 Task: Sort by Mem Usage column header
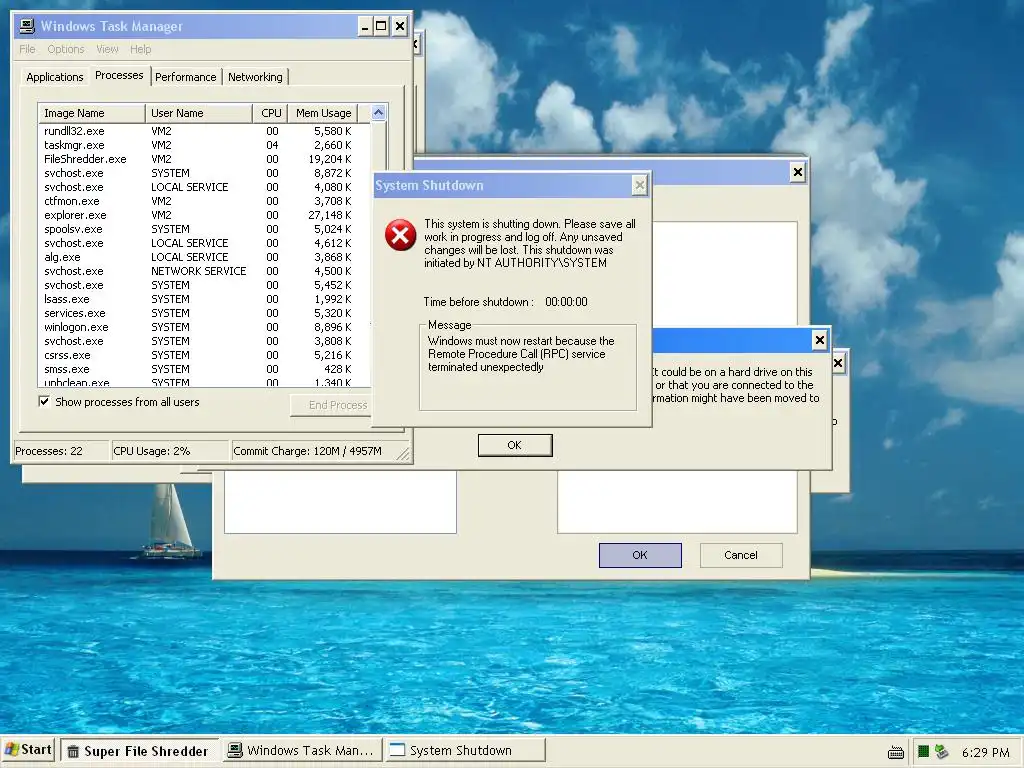(323, 113)
